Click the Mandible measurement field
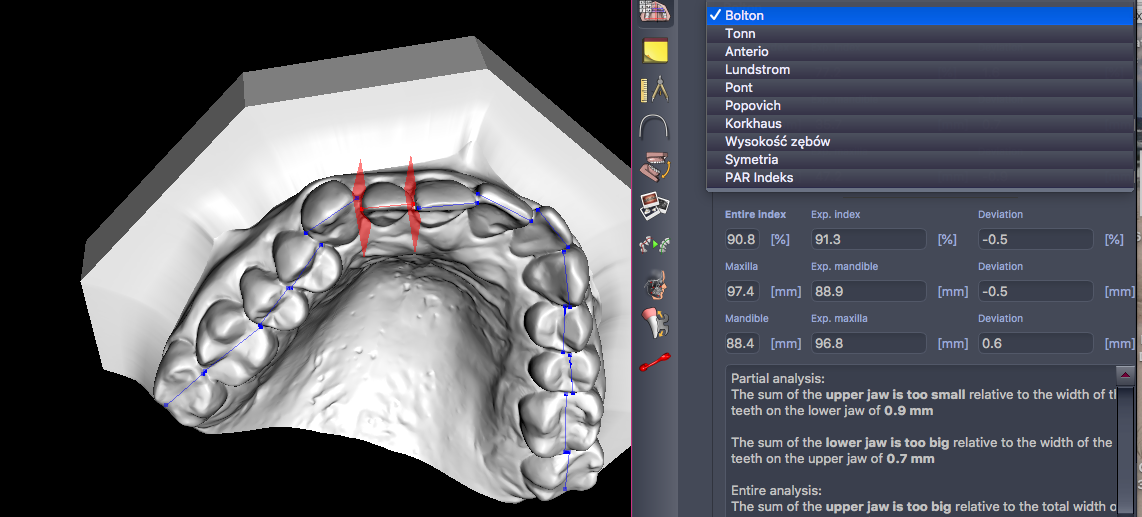1142x517 pixels. (x=741, y=343)
